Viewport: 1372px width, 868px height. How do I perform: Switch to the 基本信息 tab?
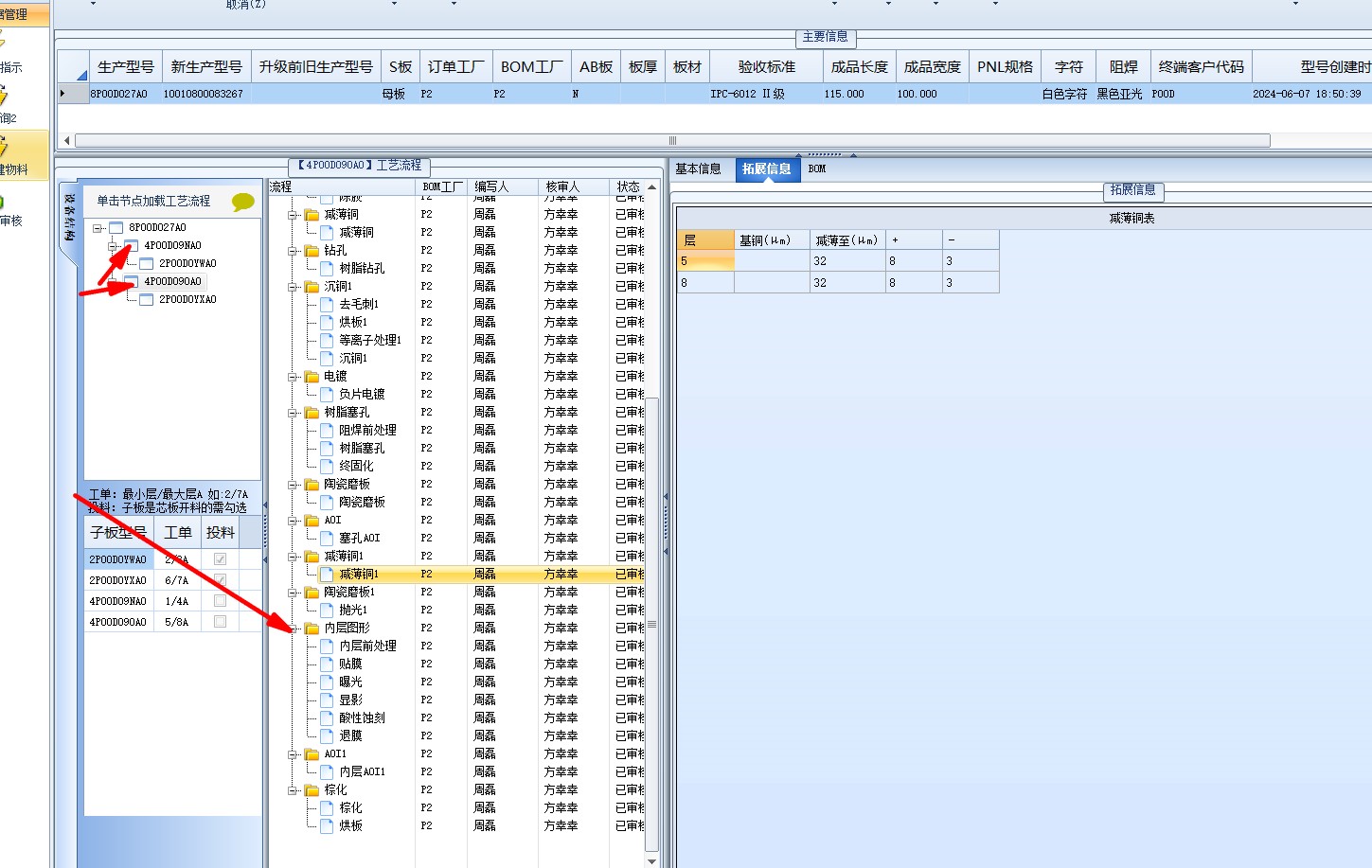698,169
